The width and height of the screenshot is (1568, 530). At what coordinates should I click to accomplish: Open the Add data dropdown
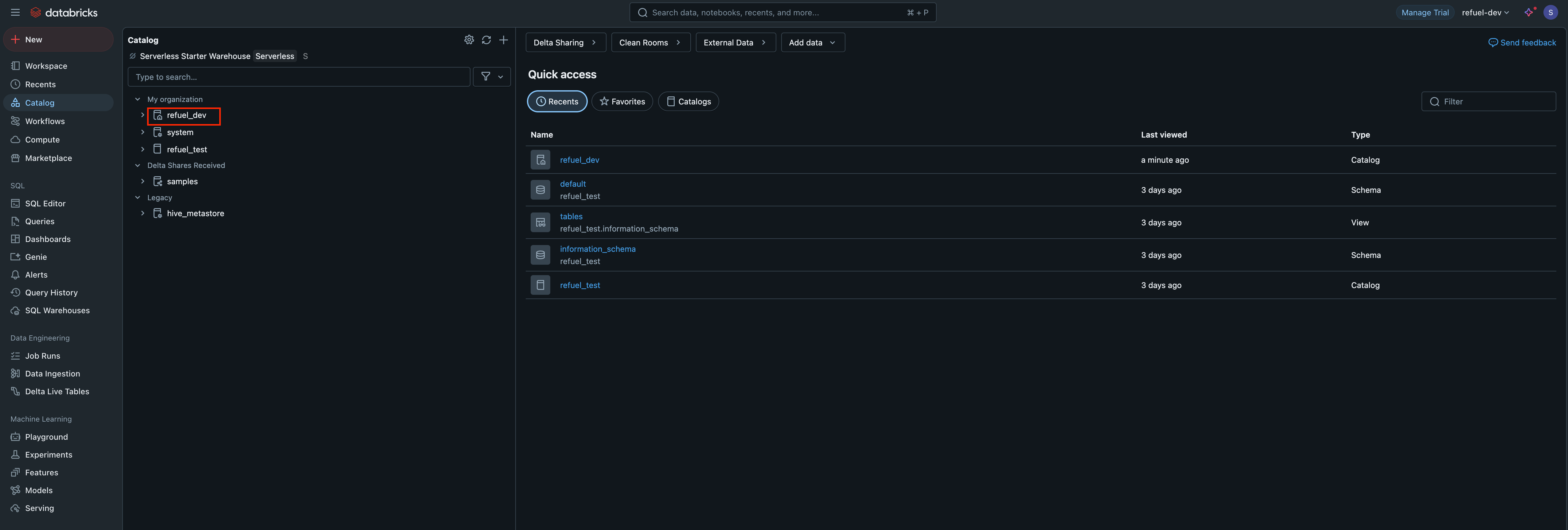pos(812,43)
